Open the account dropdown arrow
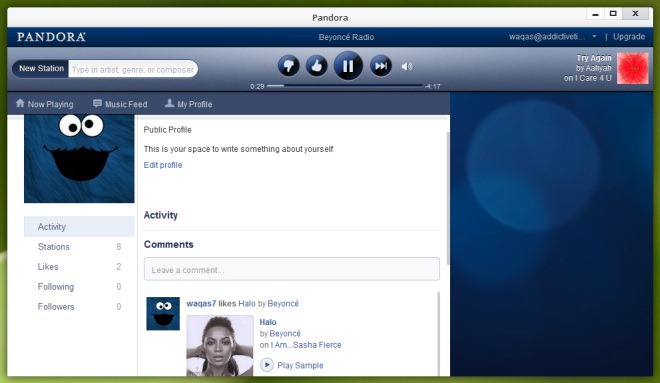Image resolution: width=660 pixels, height=383 pixels. click(x=594, y=37)
